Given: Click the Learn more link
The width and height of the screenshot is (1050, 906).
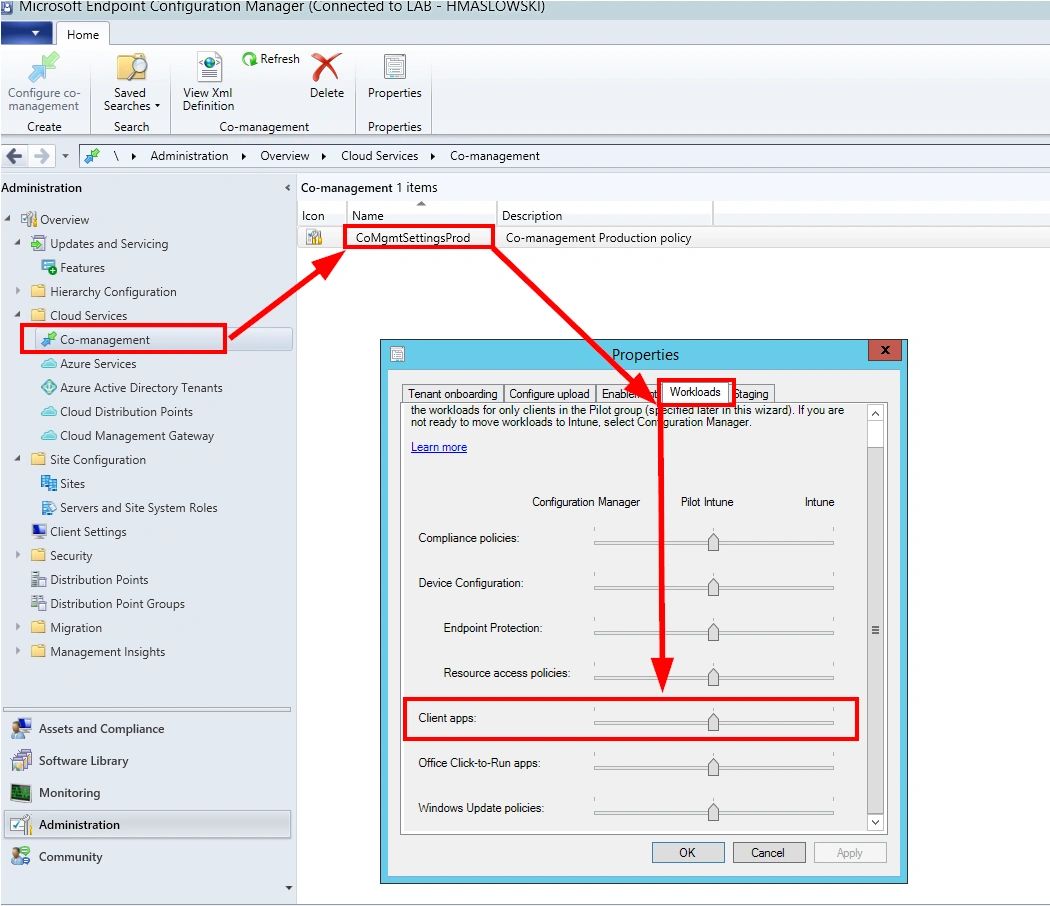Looking at the screenshot, I should click(x=438, y=447).
